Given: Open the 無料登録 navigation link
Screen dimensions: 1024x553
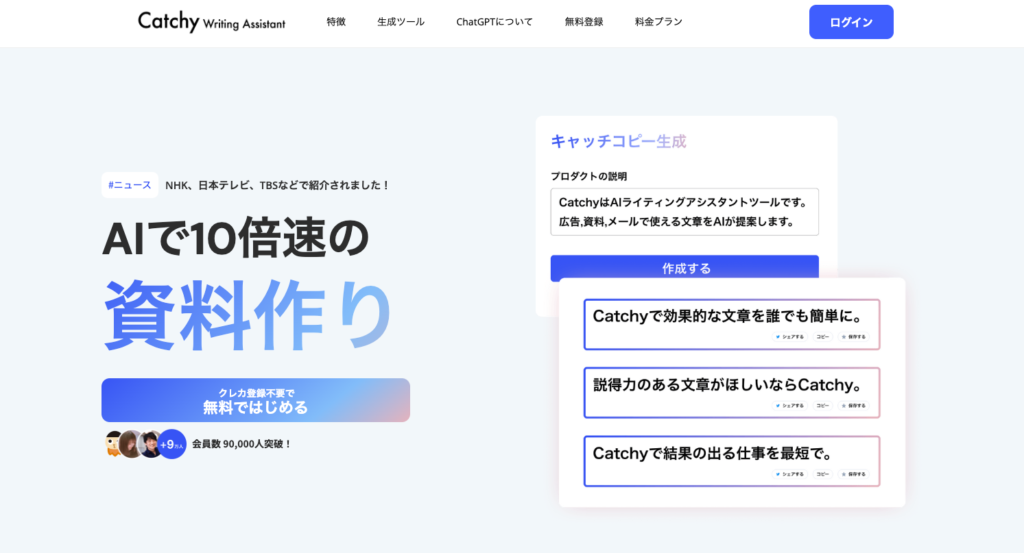Looking at the screenshot, I should [584, 22].
